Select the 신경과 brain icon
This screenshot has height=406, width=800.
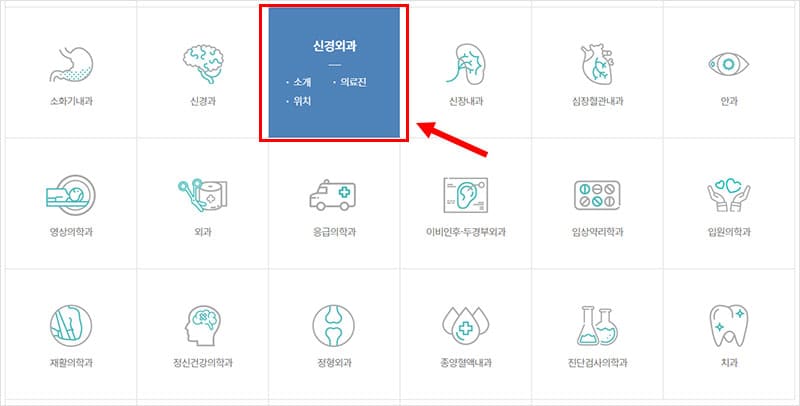pos(203,64)
